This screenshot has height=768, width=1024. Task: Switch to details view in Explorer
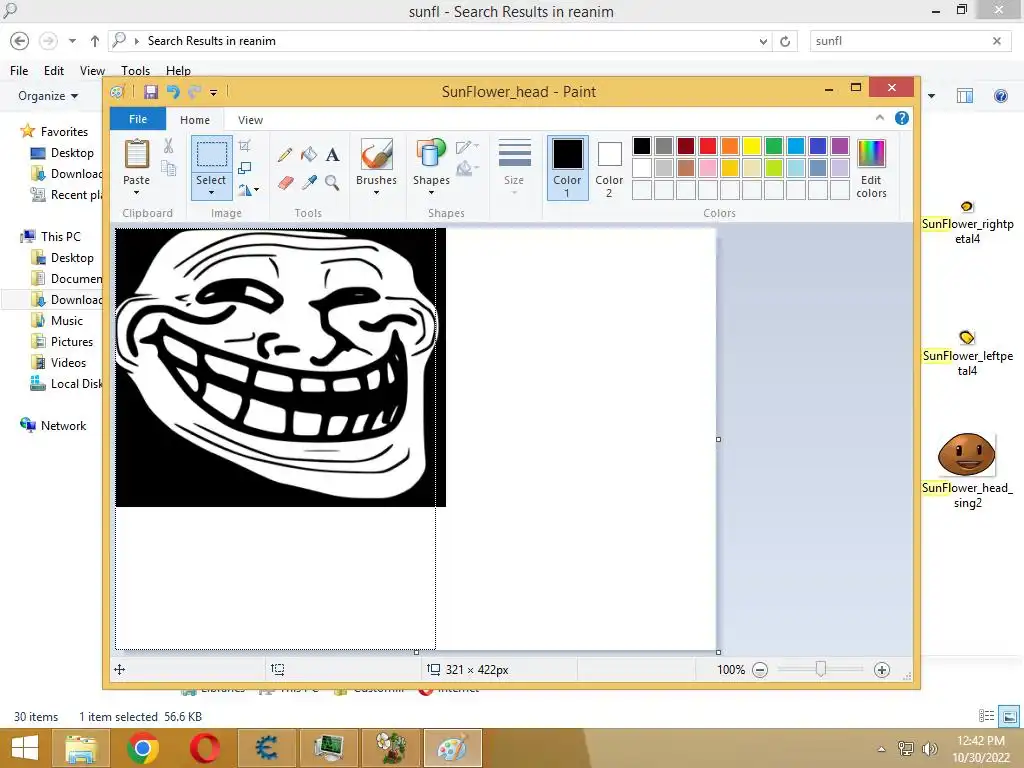point(987,716)
